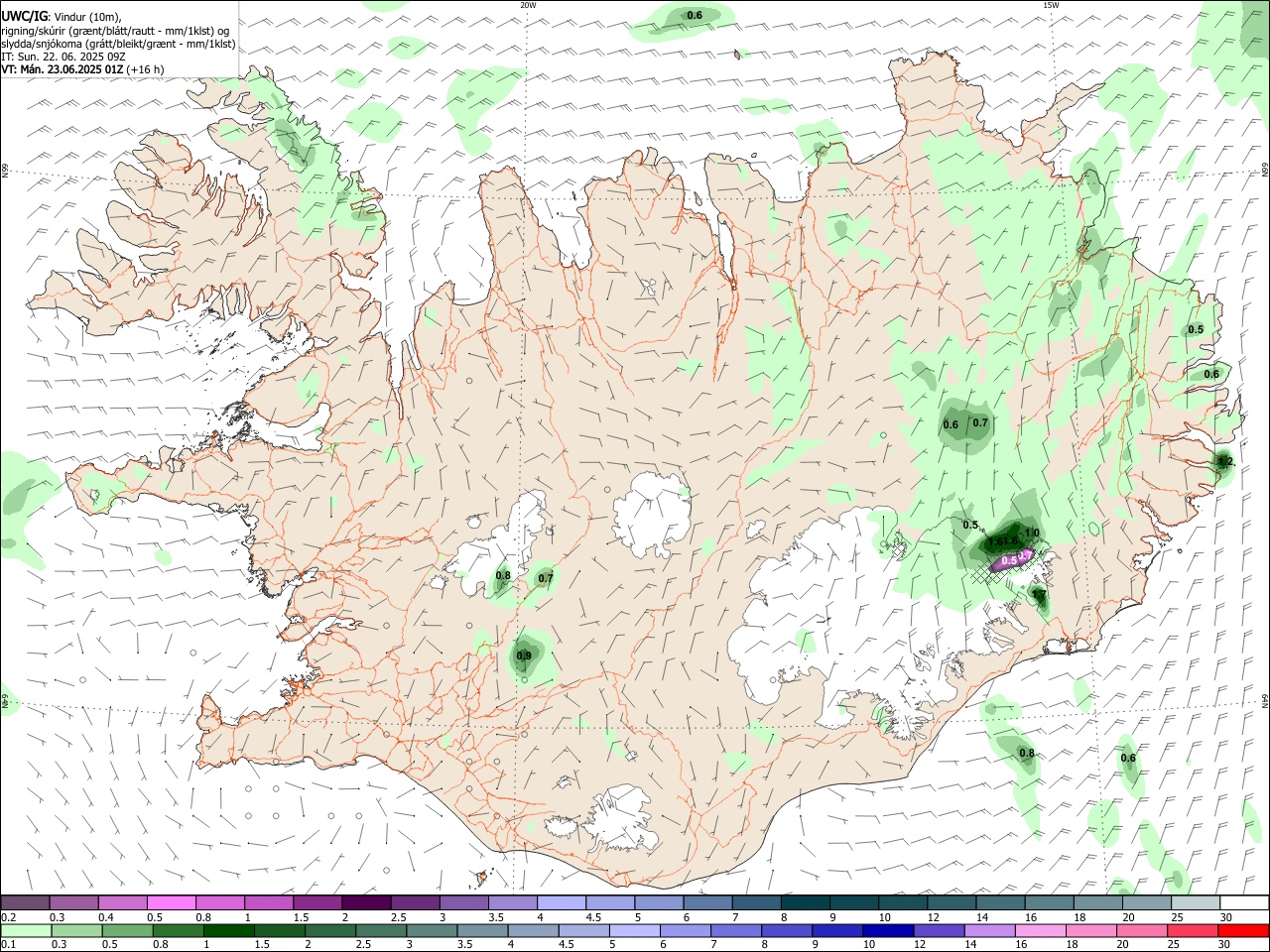Select the bright pink swatch between 0.5 and 0.8
This screenshot has width=1270, height=952.
[171, 902]
